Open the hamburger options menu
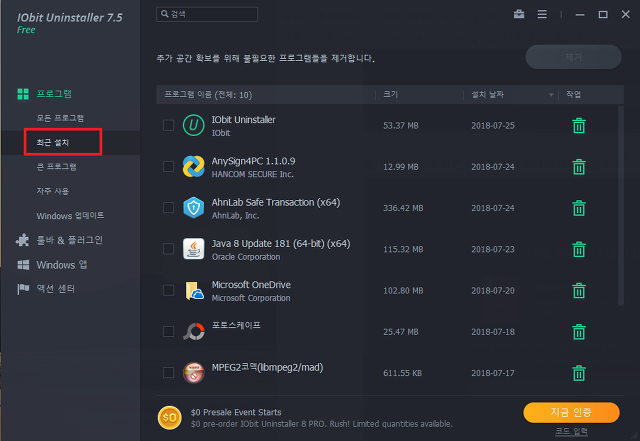The image size is (640, 441). [542, 14]
